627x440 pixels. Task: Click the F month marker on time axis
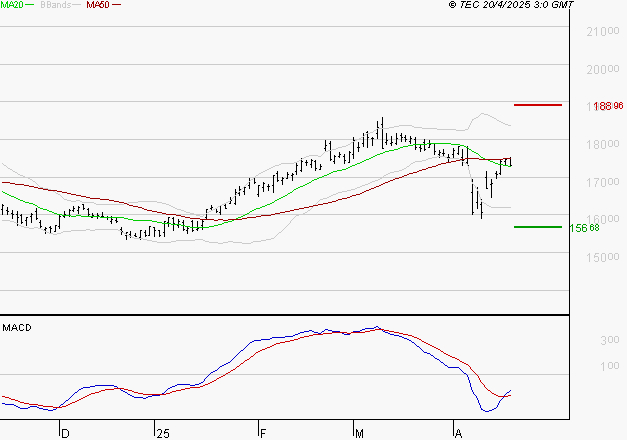(x=263, y=434)
